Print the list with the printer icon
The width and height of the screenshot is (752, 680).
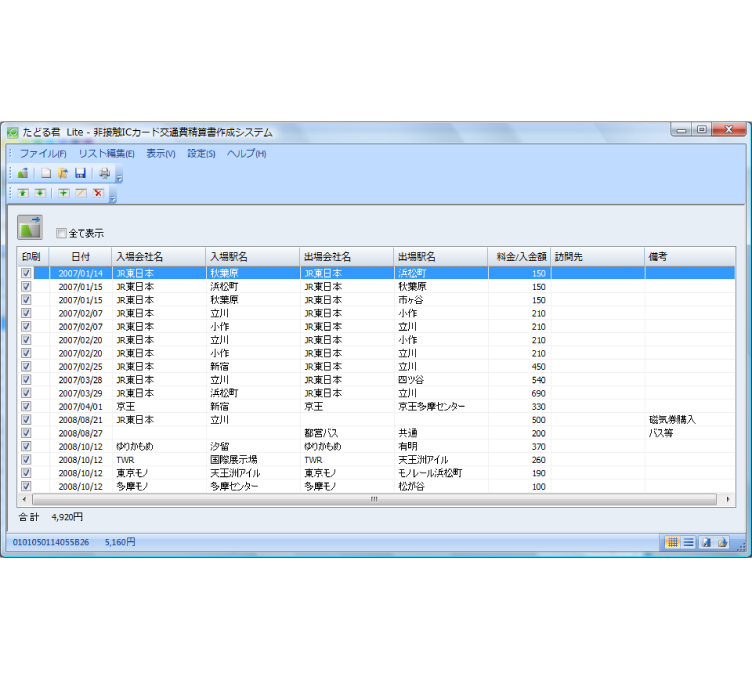coord(104,173)
